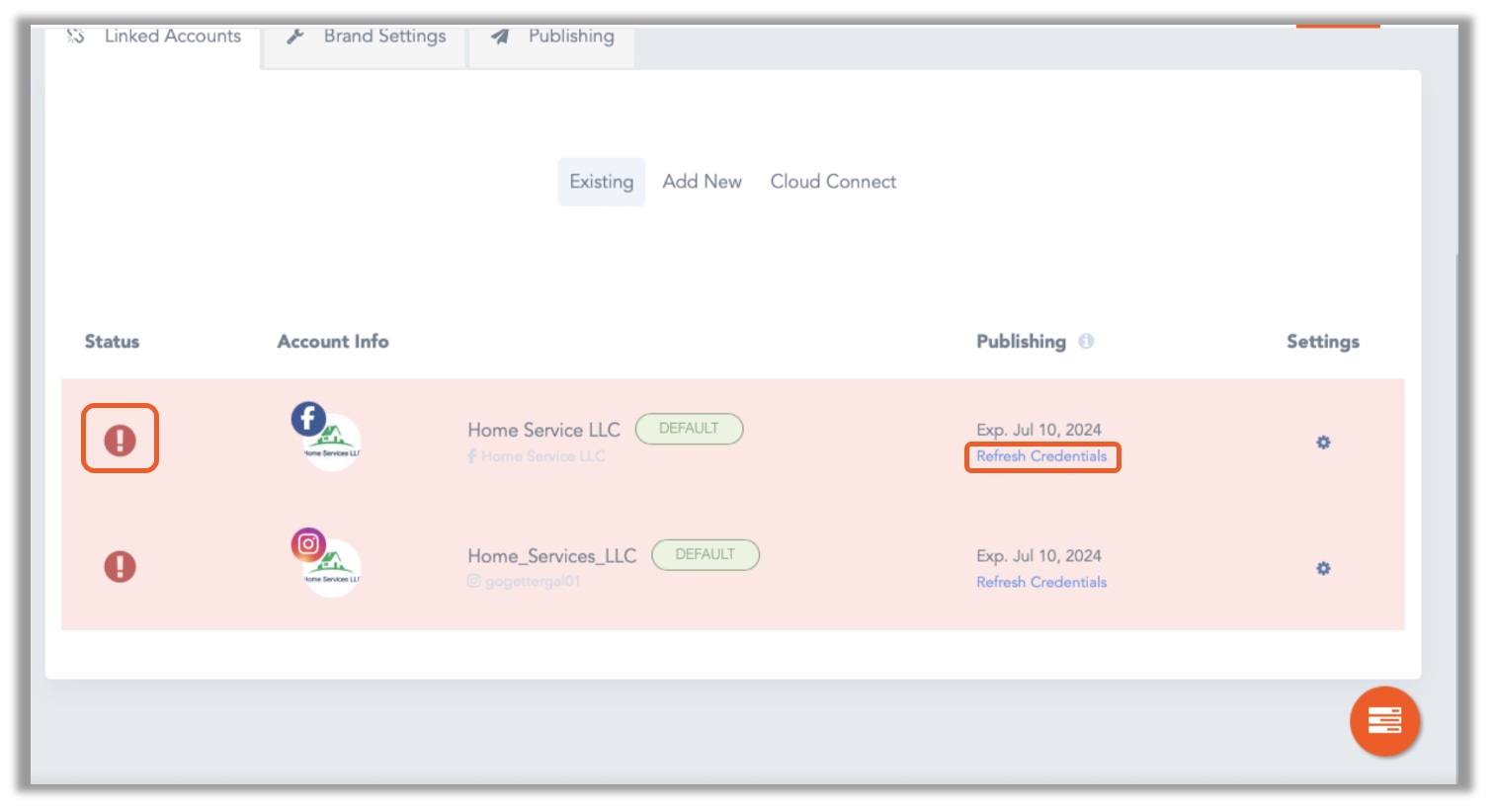This screenshot has height=812, width=1496.
Task: Click the error status icon for Home Service LLC
Action: tap(121, 440)
